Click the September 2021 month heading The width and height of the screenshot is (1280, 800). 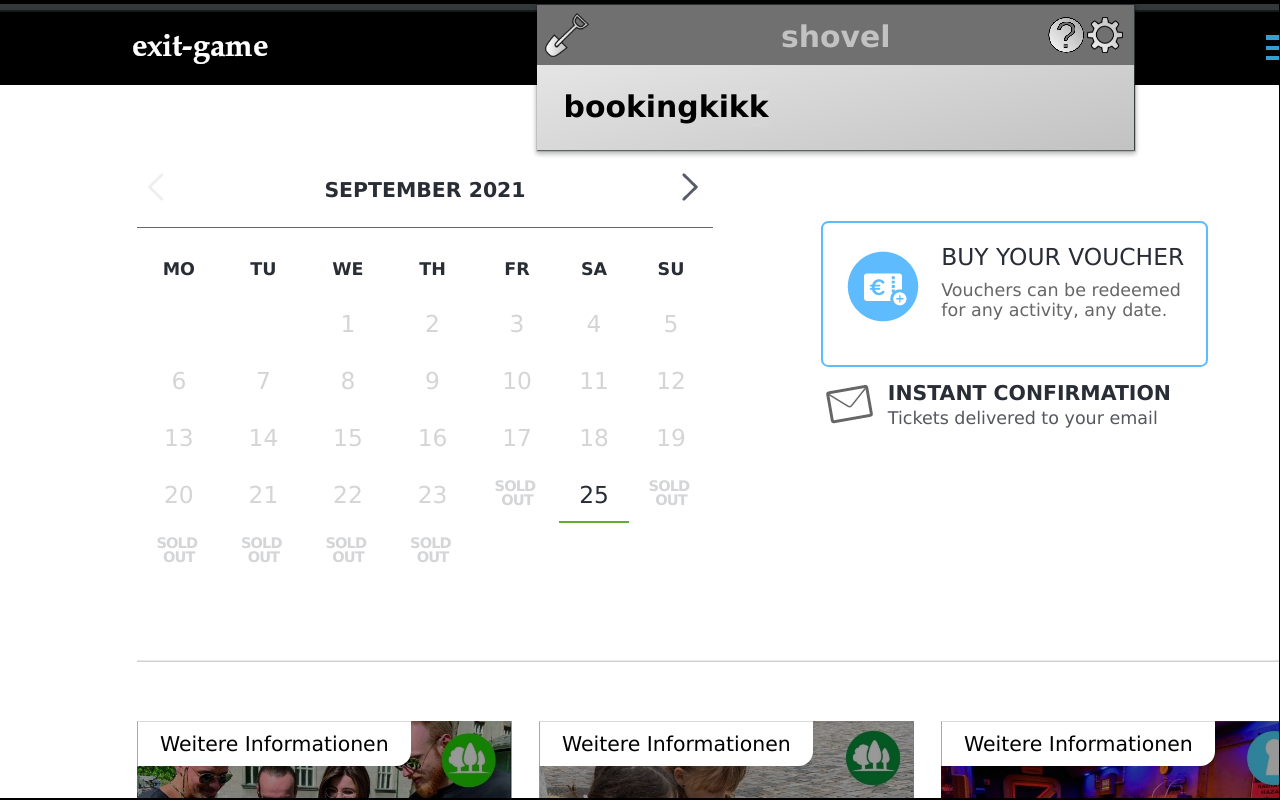point(425,189)
